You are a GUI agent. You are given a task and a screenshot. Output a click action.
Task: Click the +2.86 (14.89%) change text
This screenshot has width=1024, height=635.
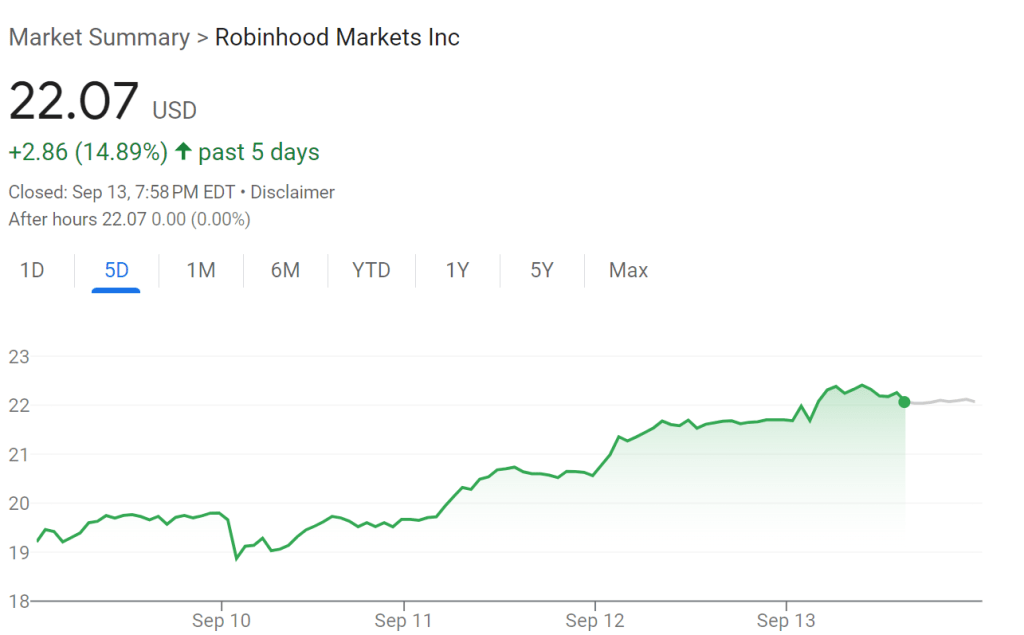(88, 152)
